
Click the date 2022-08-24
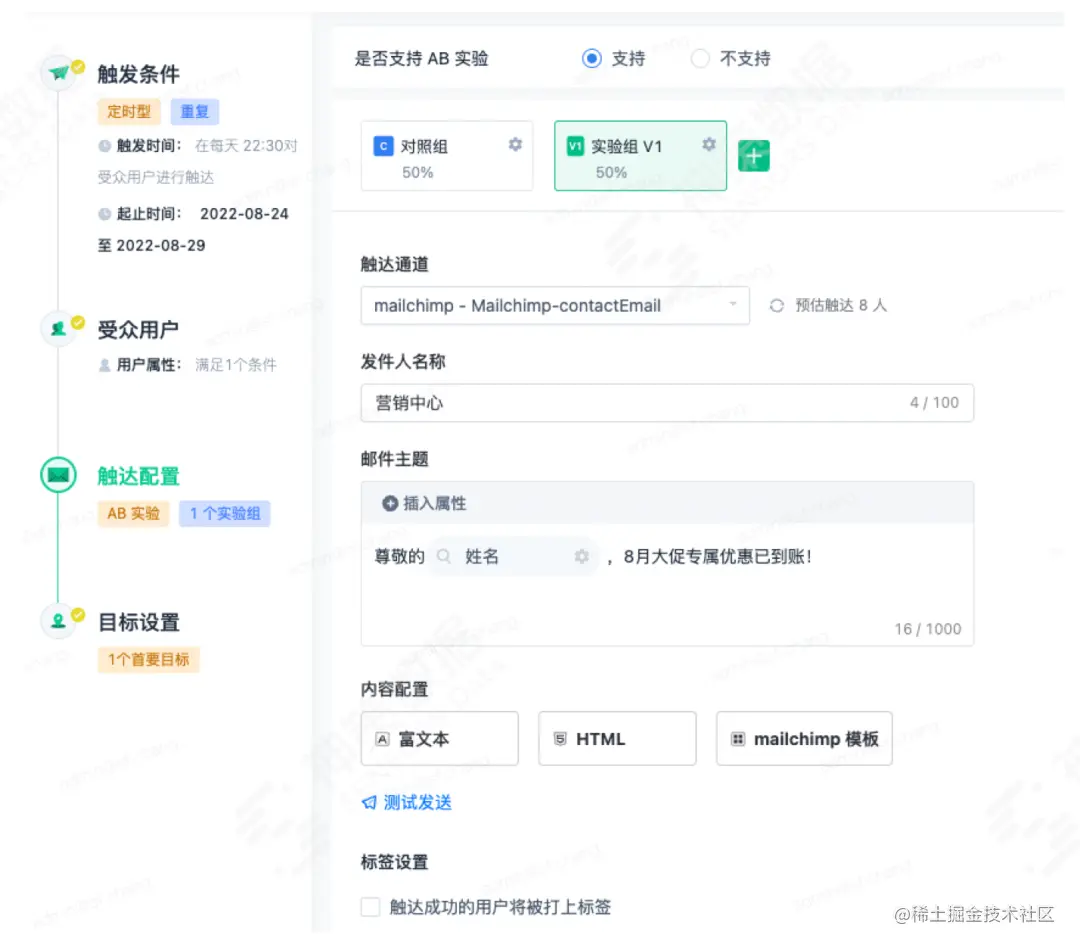244,214
